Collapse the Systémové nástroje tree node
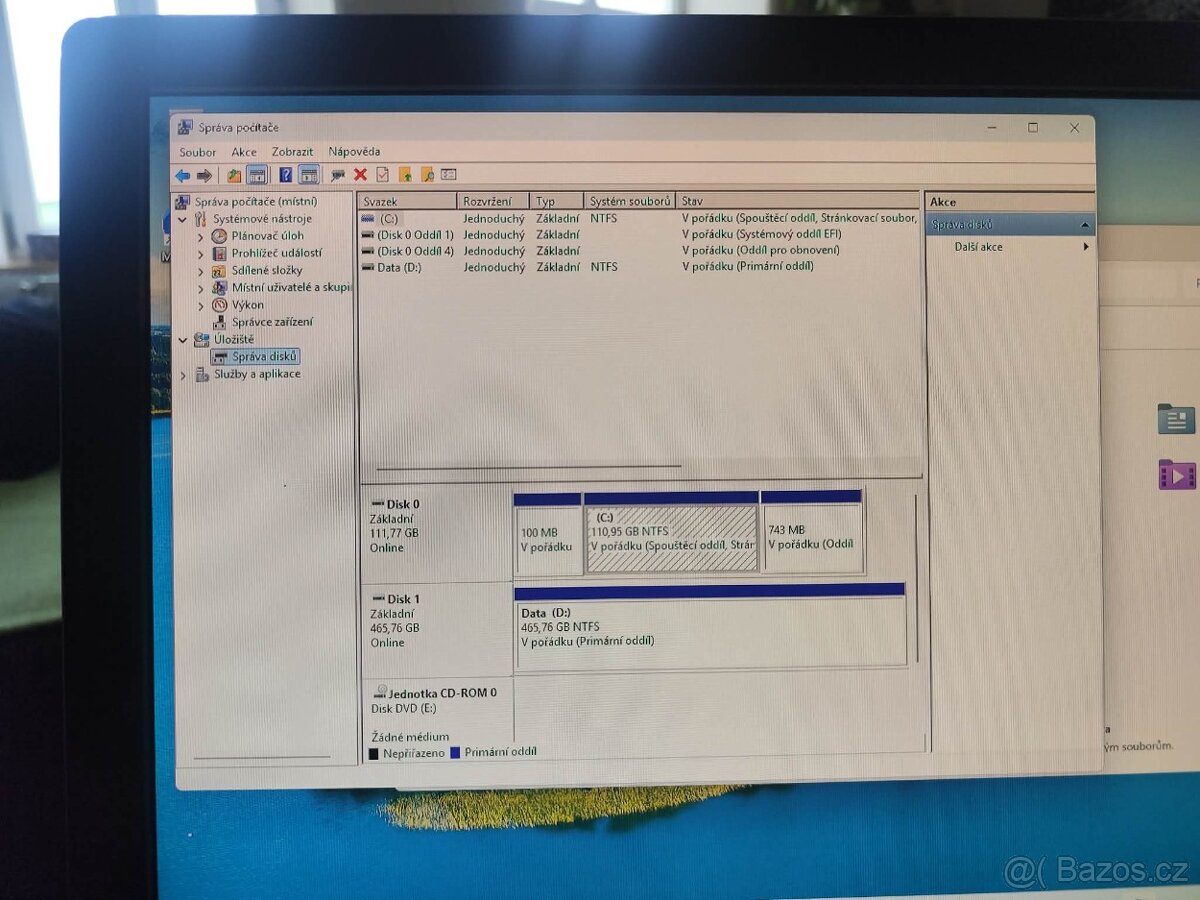The width and height of the screenshot is (1200, 900). 182,219
